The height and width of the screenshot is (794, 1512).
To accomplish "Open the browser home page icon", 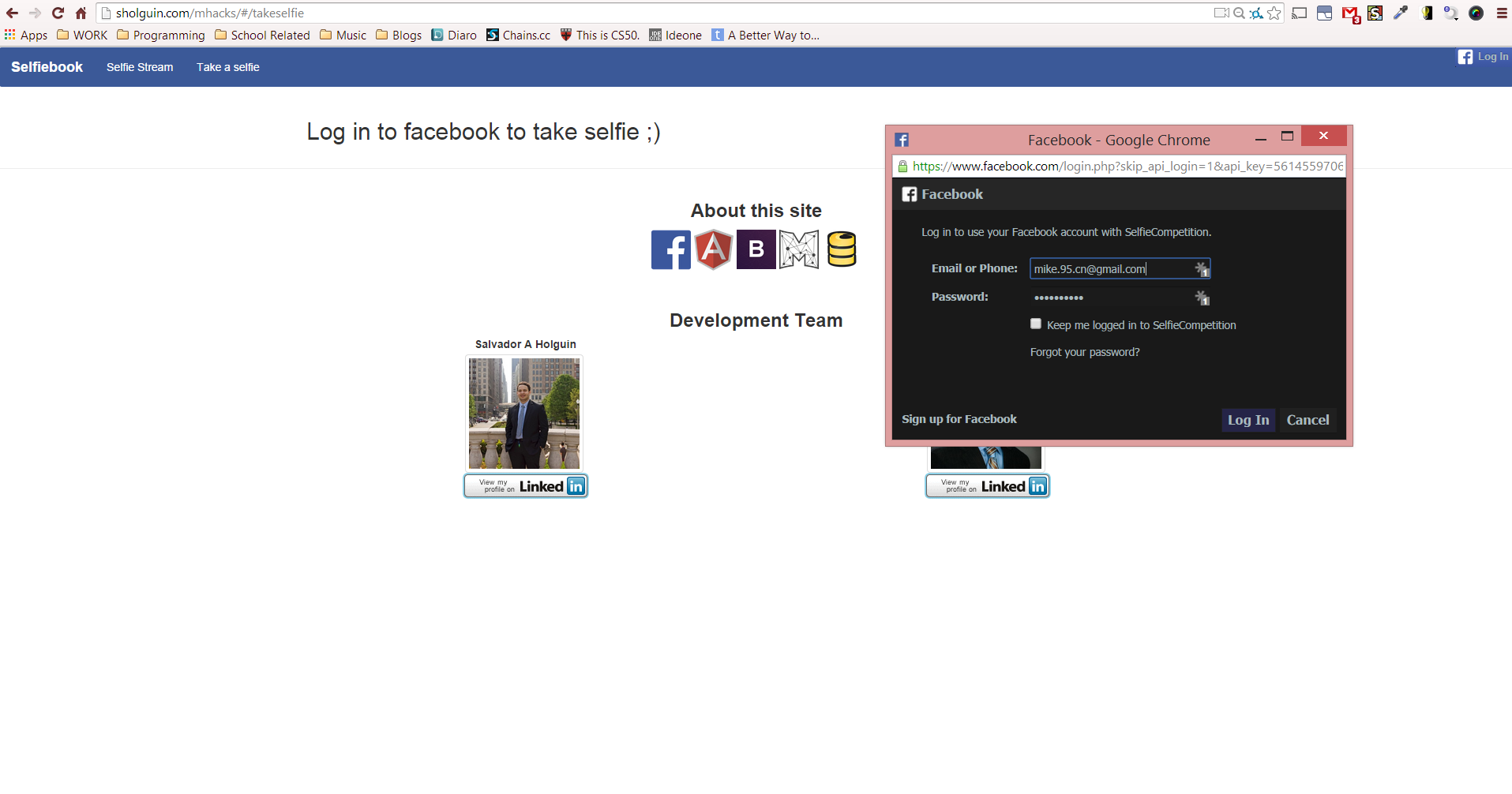I will [x=81, y=13].
